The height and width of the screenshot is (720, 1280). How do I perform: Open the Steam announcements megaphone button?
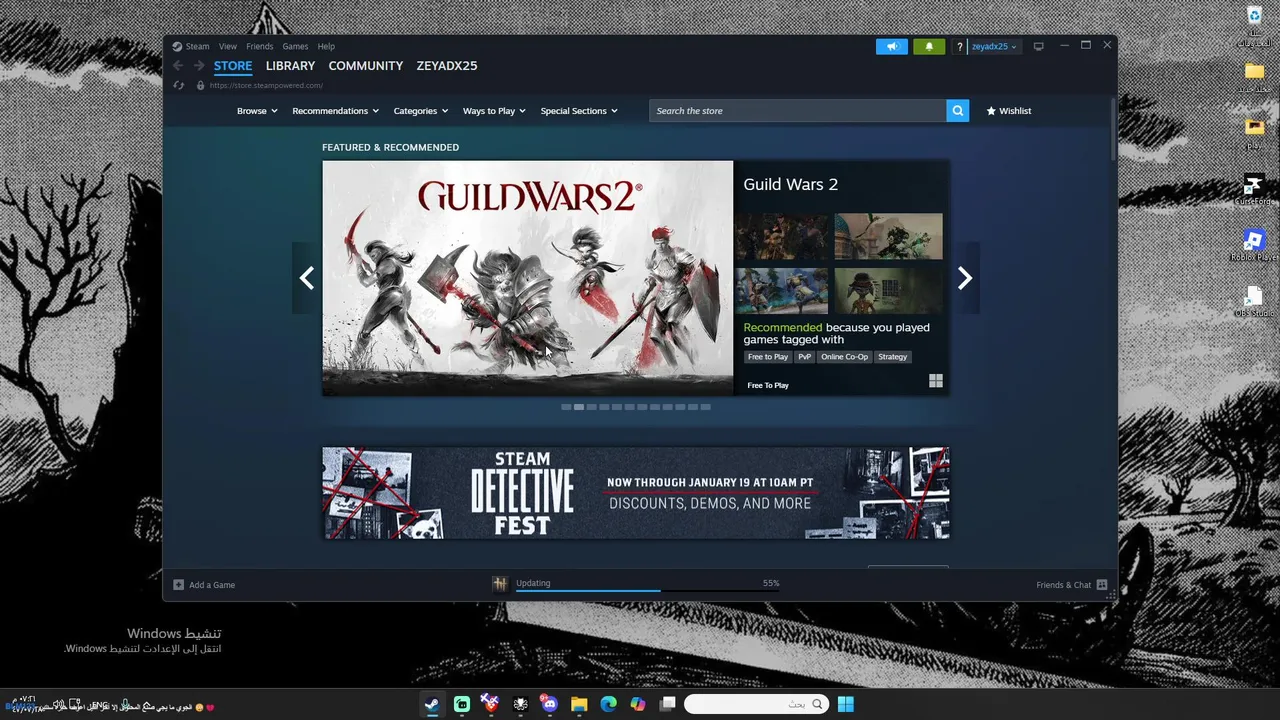(x=891, y=46)
